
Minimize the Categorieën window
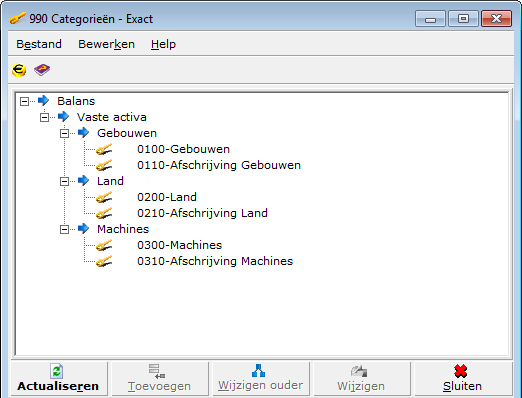(x=430, y=19)
